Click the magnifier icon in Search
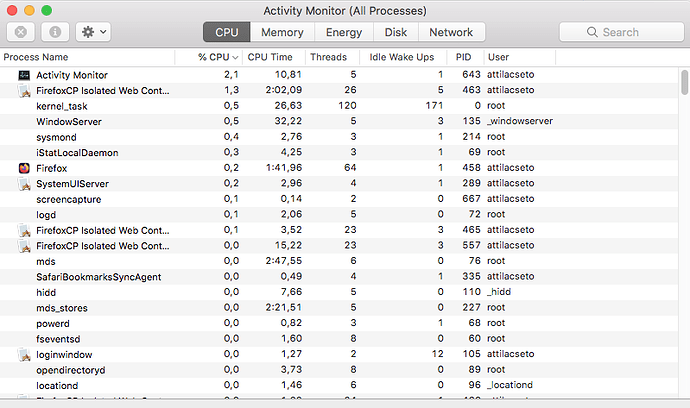The image size is (690, 408). point(592,32)
